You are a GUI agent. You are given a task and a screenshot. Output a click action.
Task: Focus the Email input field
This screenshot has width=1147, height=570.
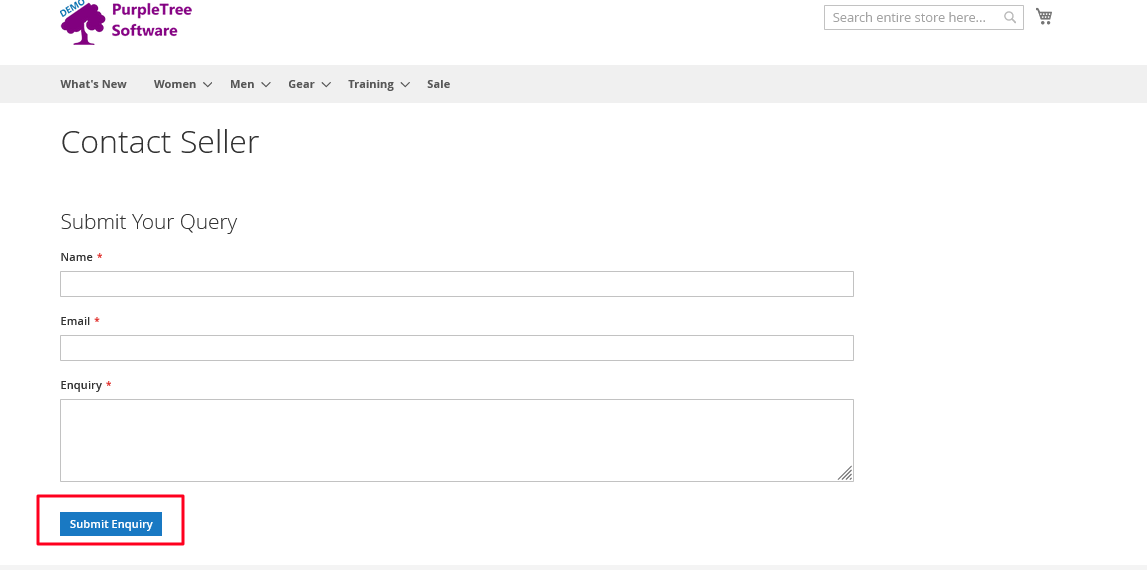456,348
